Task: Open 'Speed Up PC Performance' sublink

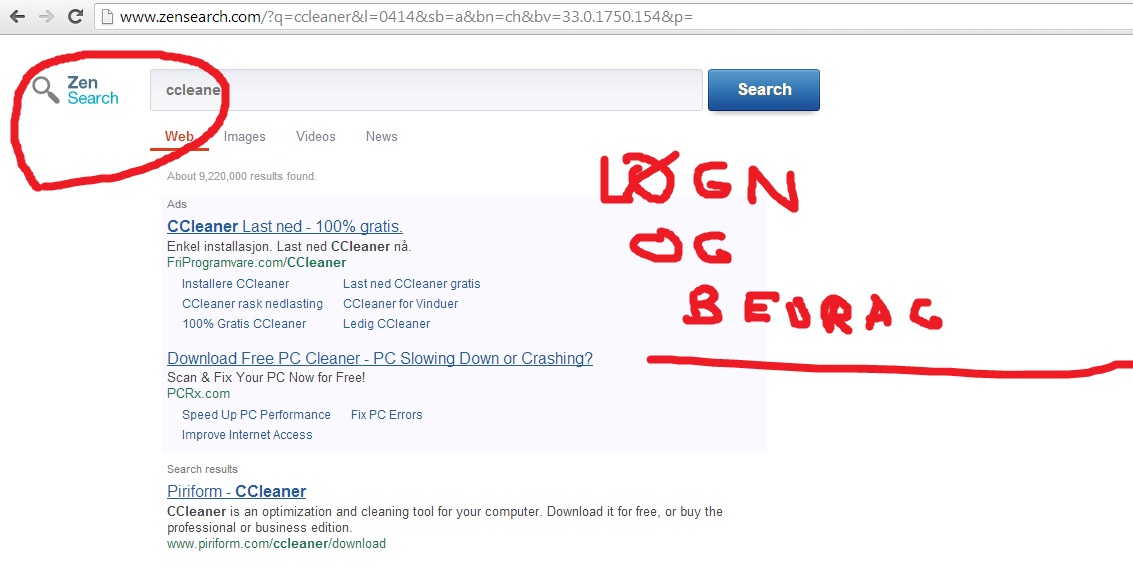Action: click(257, 415)
